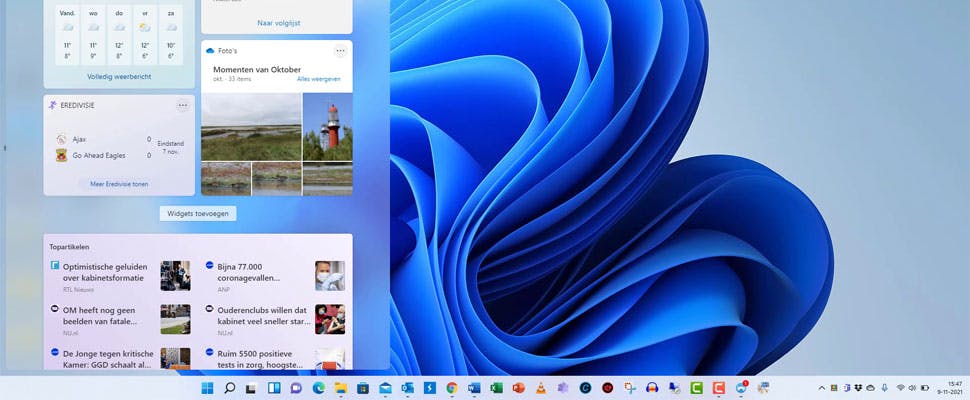Open taskbar app with red notification badge
This screenshot has height=400, width=970.
[741, 388]
